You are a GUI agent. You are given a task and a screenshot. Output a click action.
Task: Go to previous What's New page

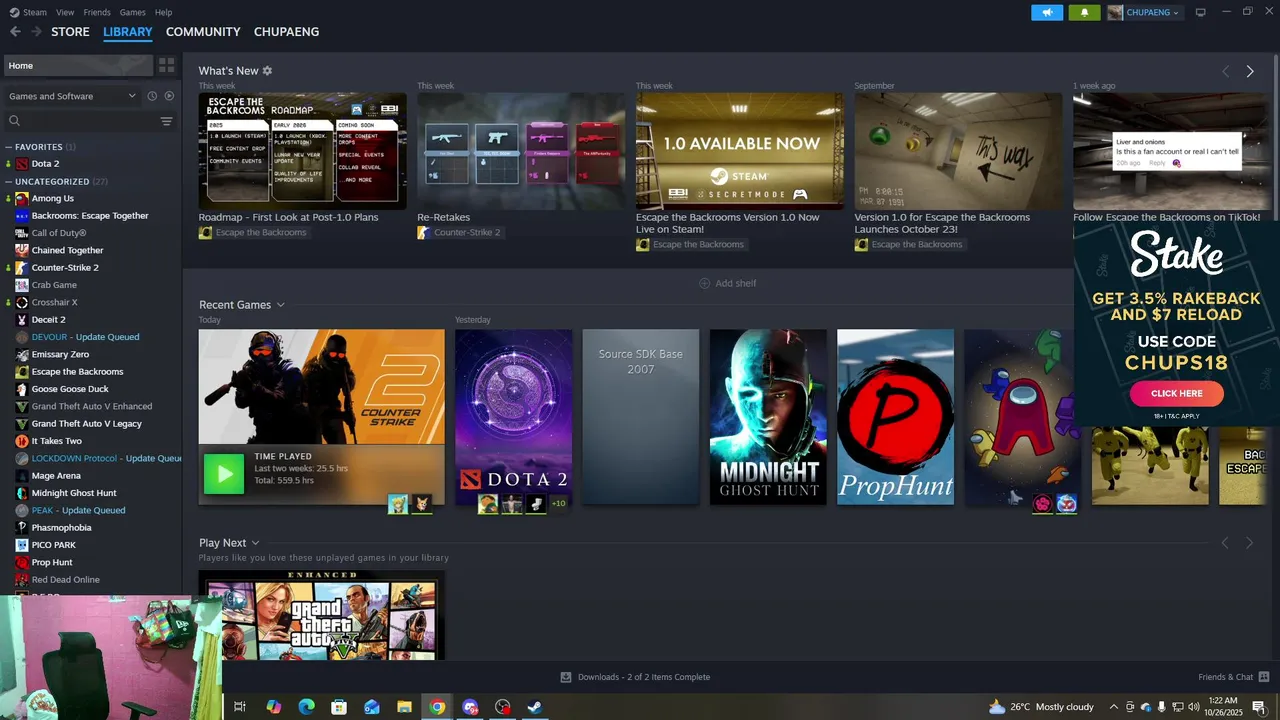pyautogui.click(x=1225, y=71)
